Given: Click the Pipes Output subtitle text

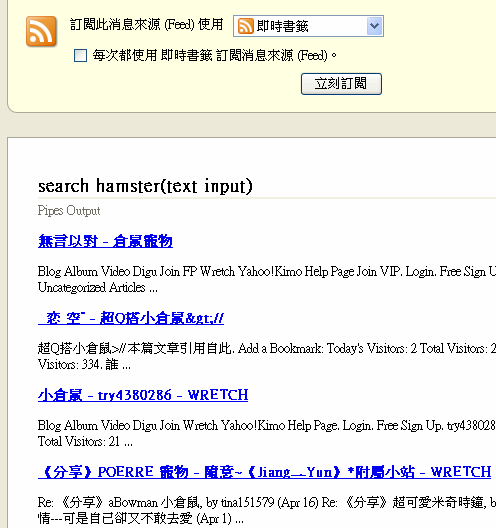Looking at the screenshot, I should 69,211.
